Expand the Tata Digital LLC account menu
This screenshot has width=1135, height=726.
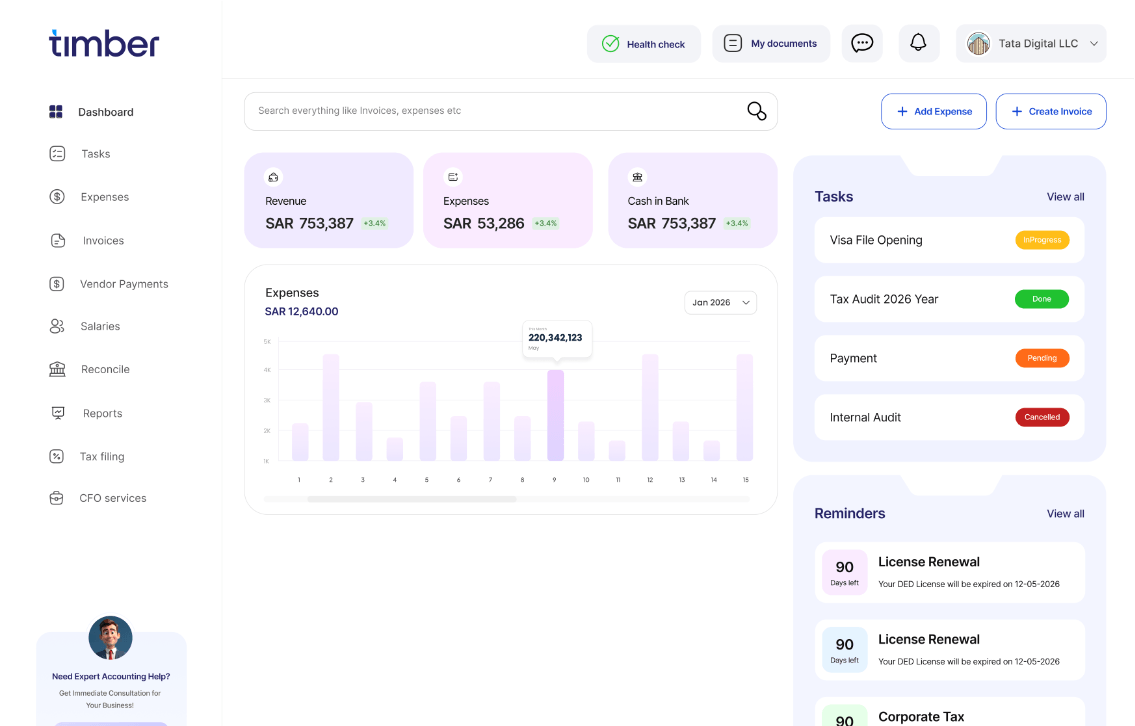pos(1031,43)
